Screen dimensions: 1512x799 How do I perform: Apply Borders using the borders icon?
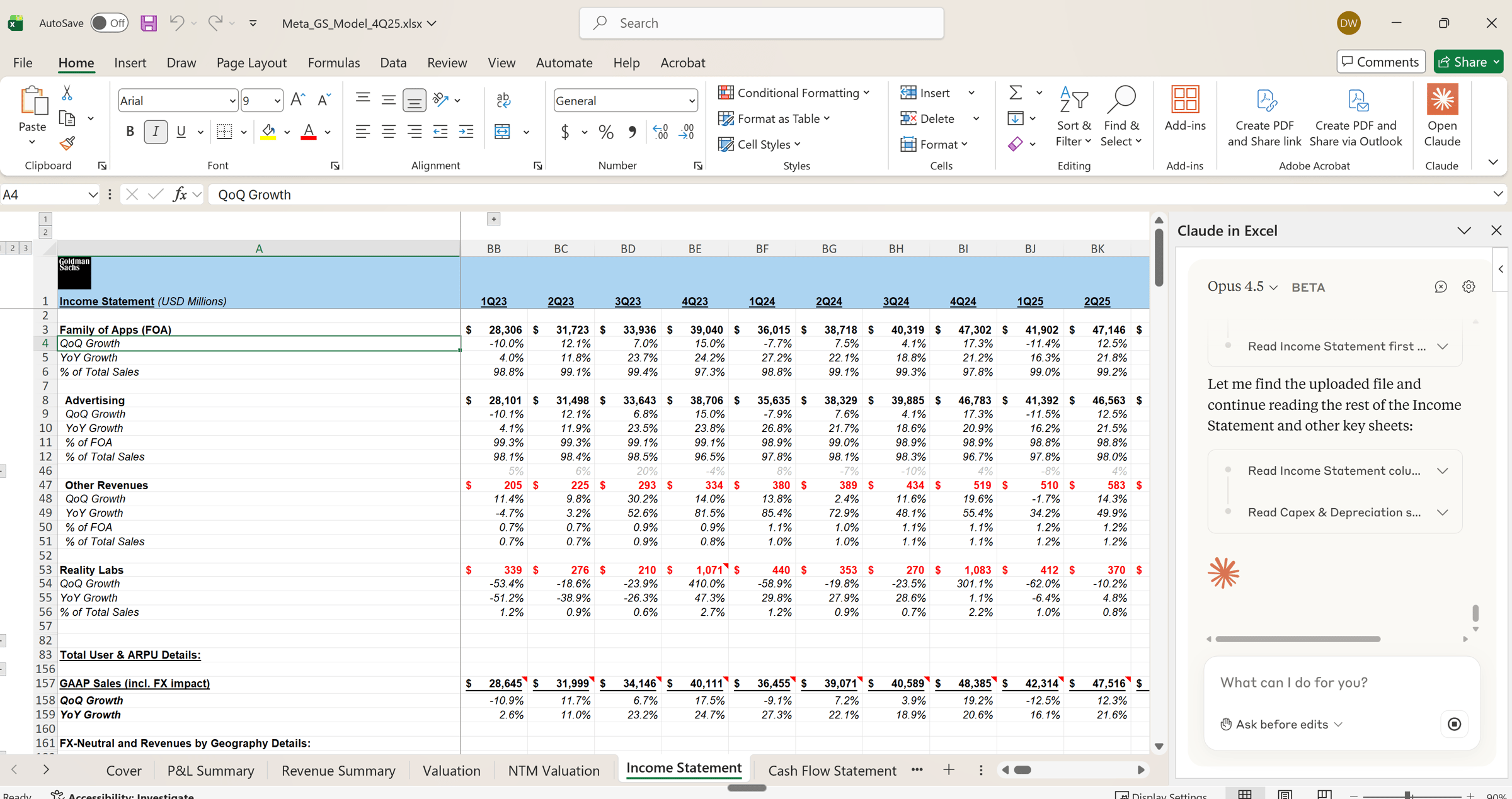224,132
